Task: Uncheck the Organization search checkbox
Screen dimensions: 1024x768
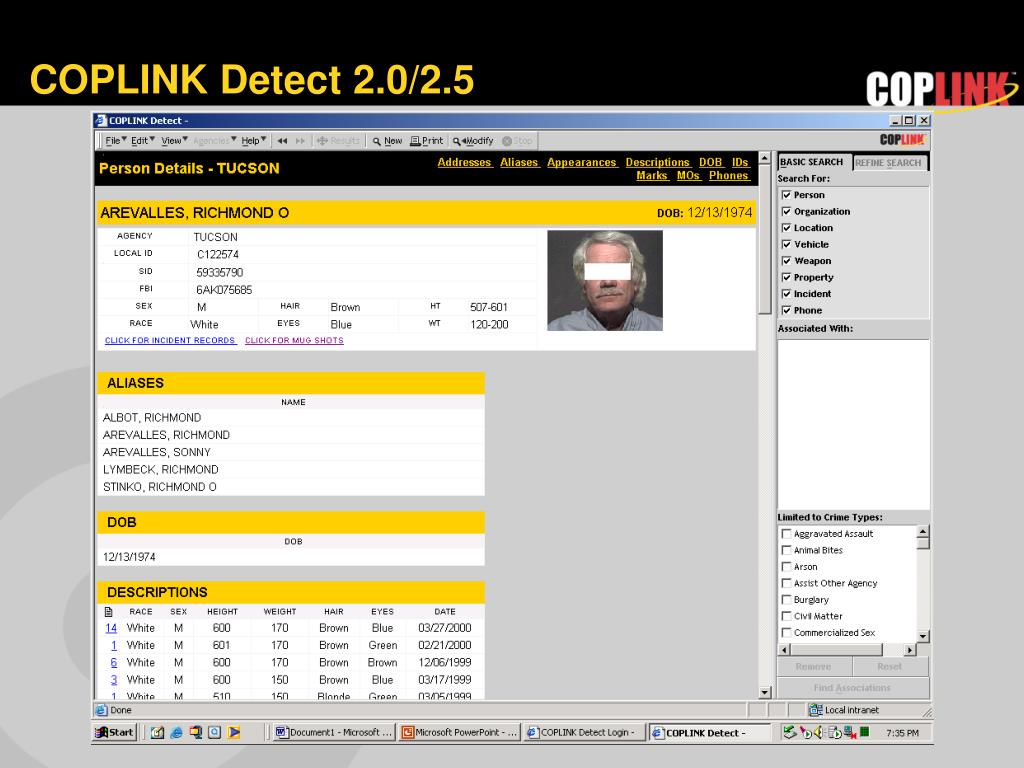Action: [x=786, y=211]
